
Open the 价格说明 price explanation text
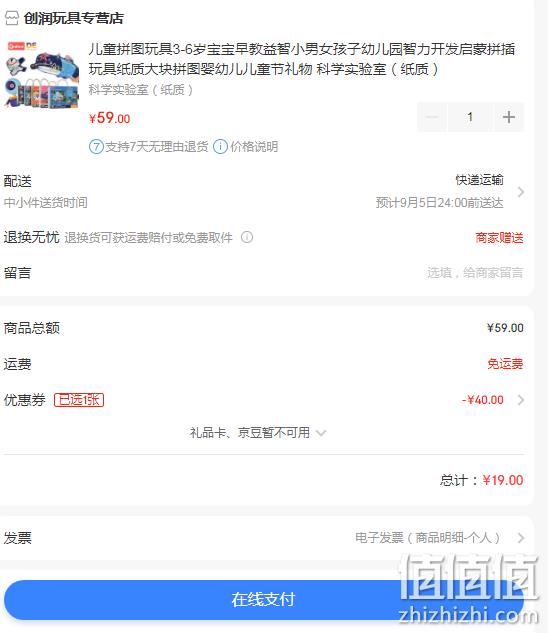coord(254,147)
